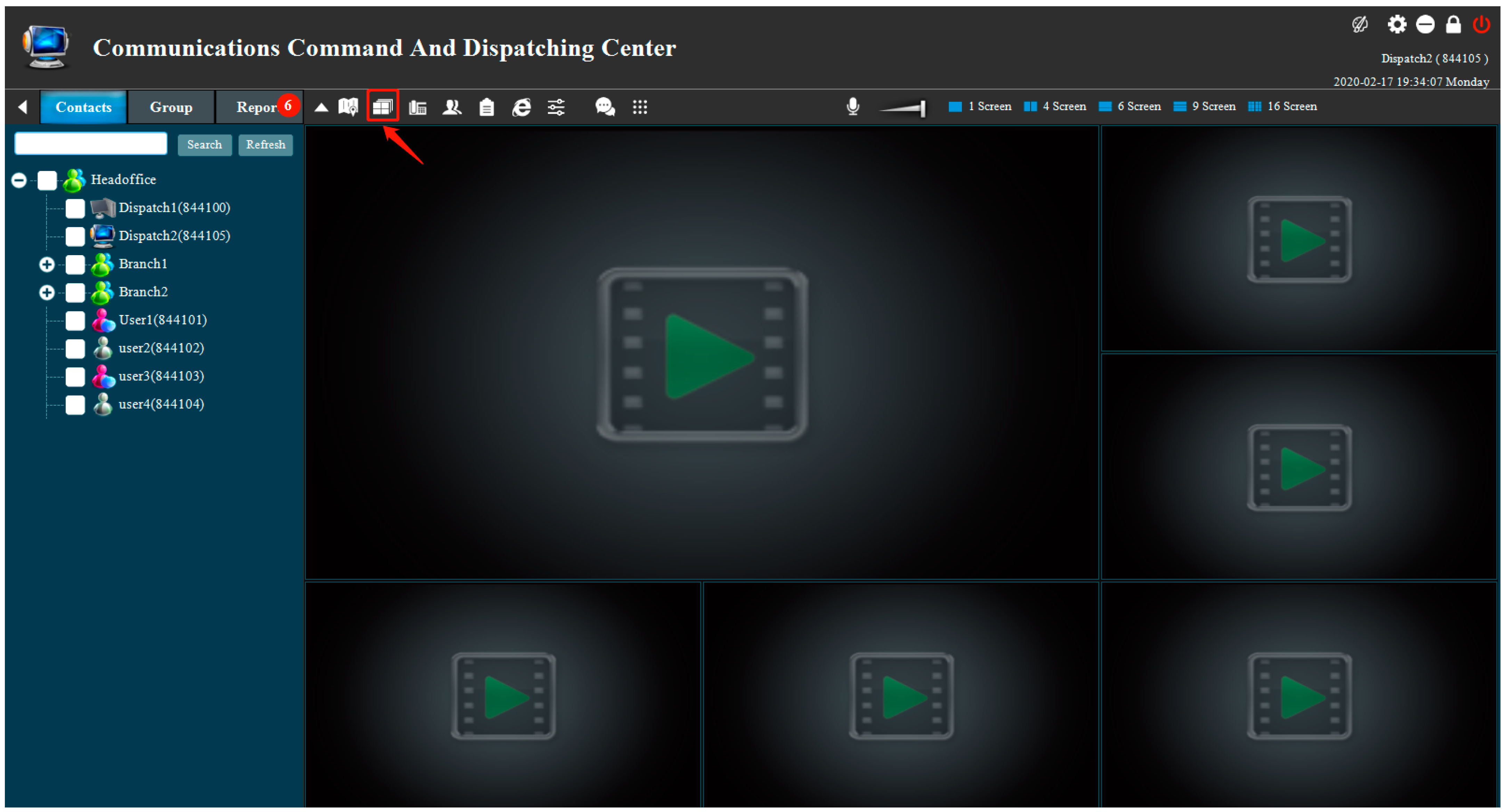Screen dimensions: 1505x812
Task: Collapse the left panel with back arrow
Action: [x=23, y=107]
